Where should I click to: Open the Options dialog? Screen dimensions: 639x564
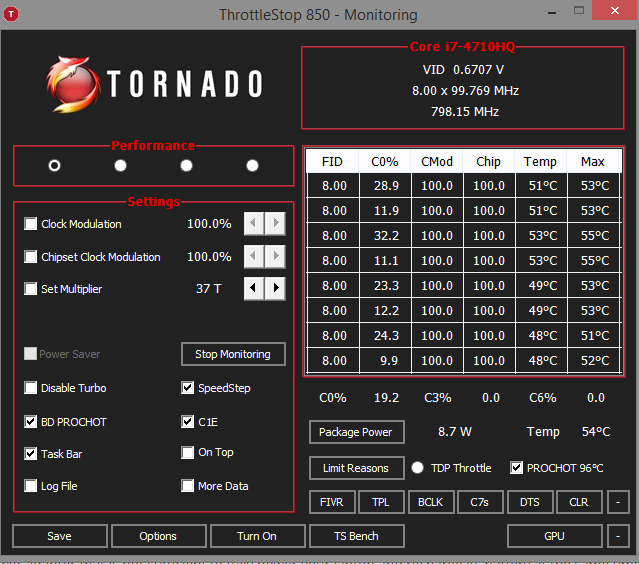click(159, 536)
